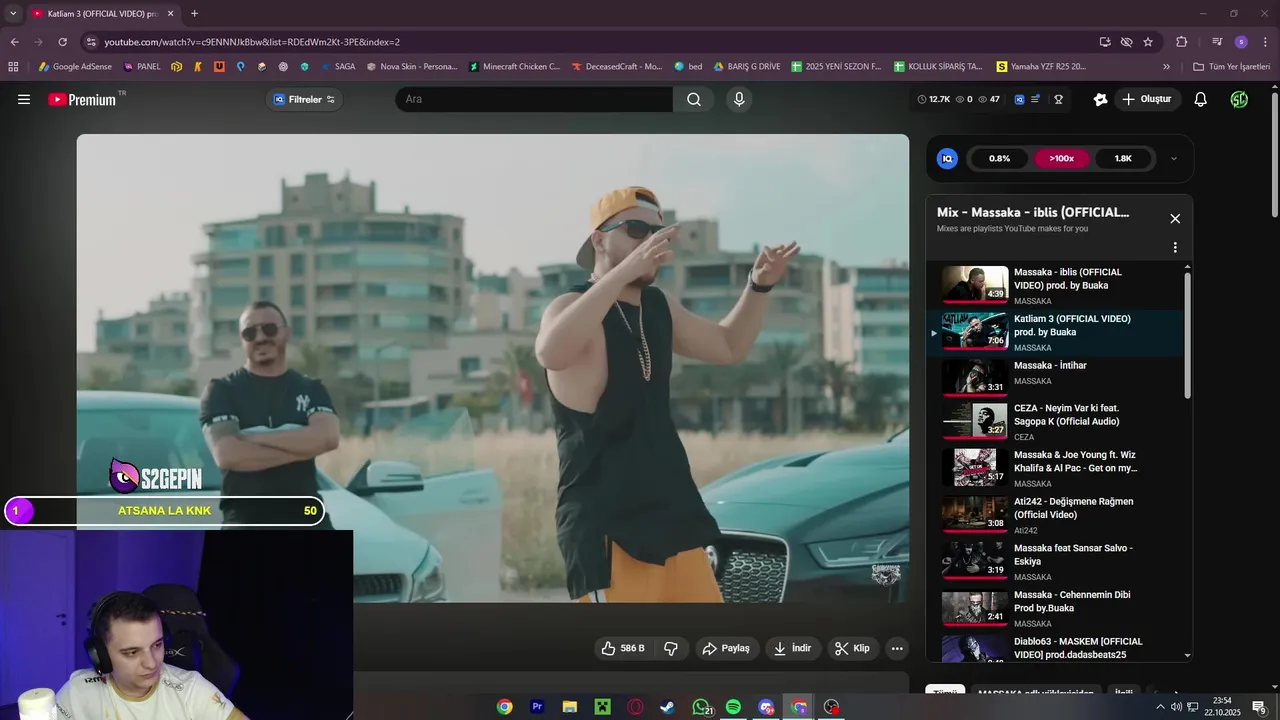
Task: Open the vidIQ blue IQ toolbar icon
Action: point(1019,99)
